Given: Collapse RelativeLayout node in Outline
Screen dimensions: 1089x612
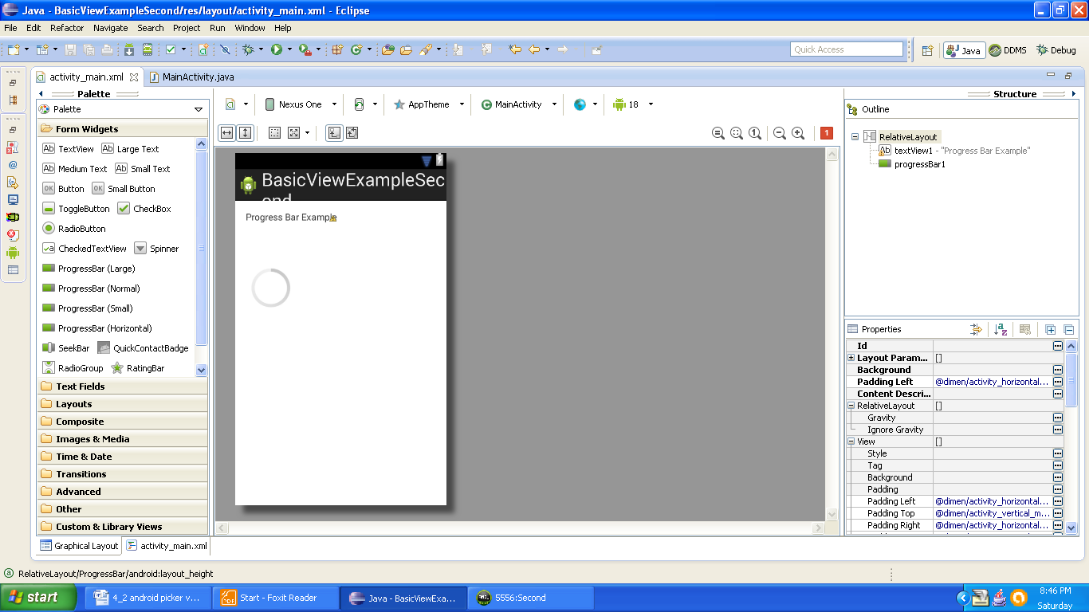Looking at the screenshot, I should pos(855,137).
